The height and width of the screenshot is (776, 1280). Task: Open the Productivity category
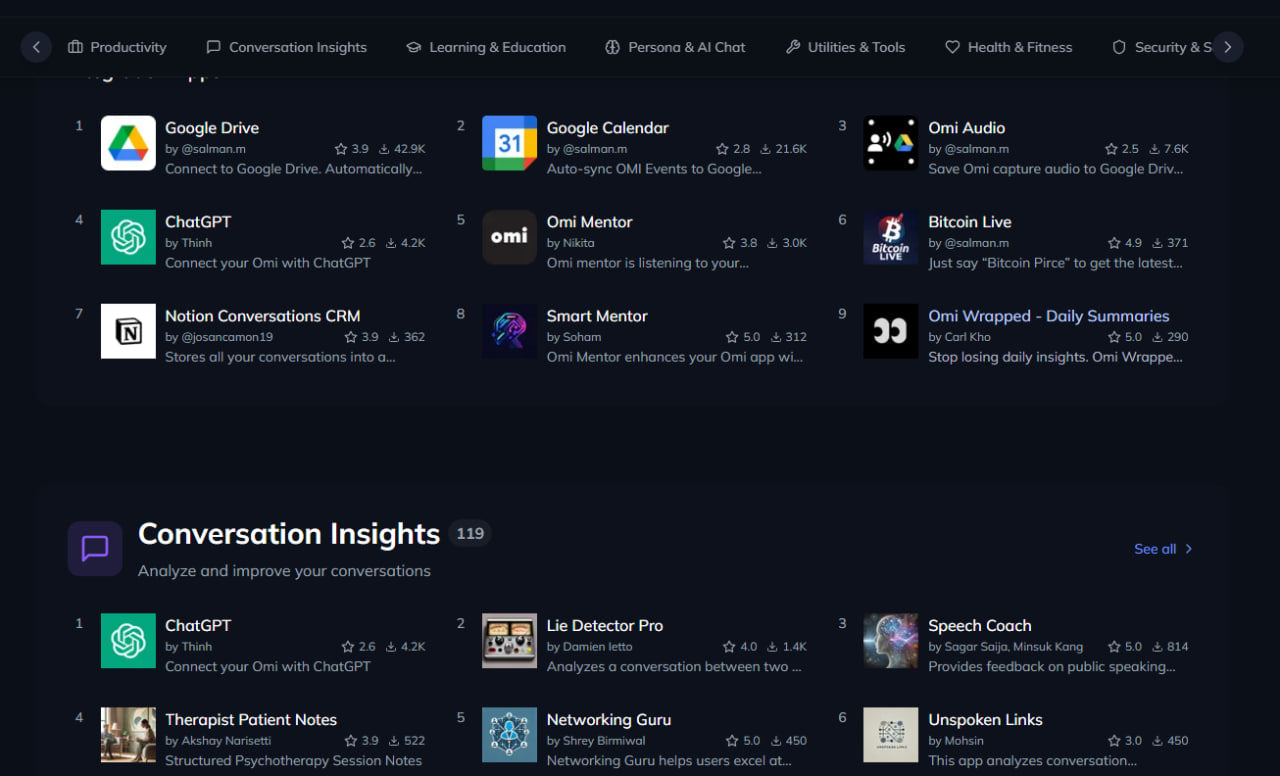click(117, 46)
